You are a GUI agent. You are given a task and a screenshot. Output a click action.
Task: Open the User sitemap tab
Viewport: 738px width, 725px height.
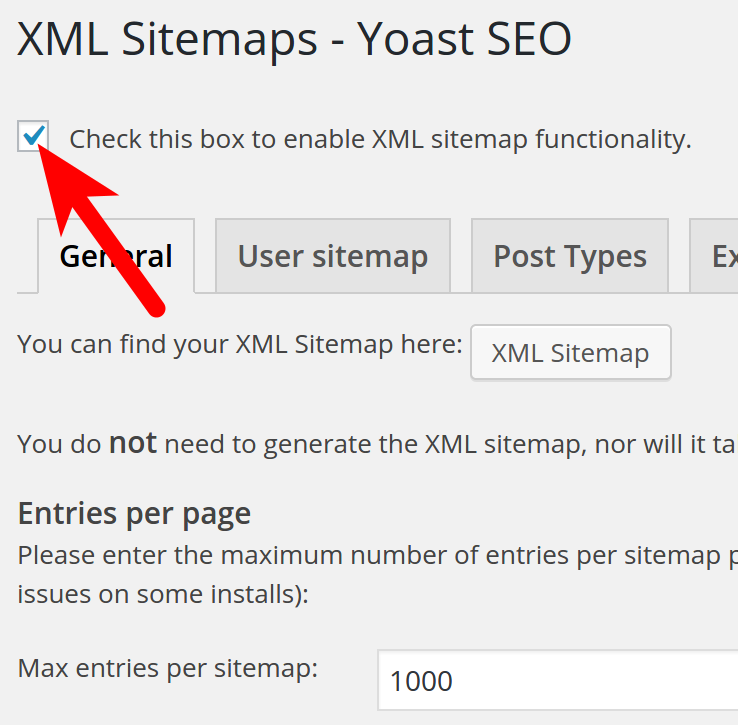[332, 257]
